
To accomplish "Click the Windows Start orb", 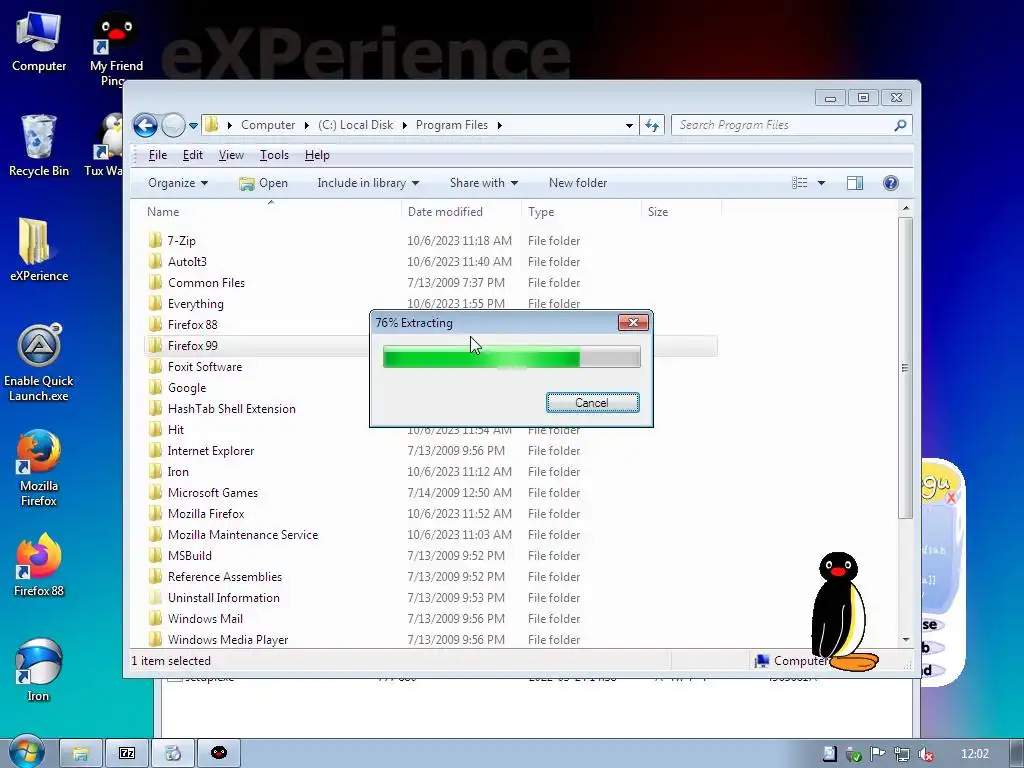I will tap(26, 752).
